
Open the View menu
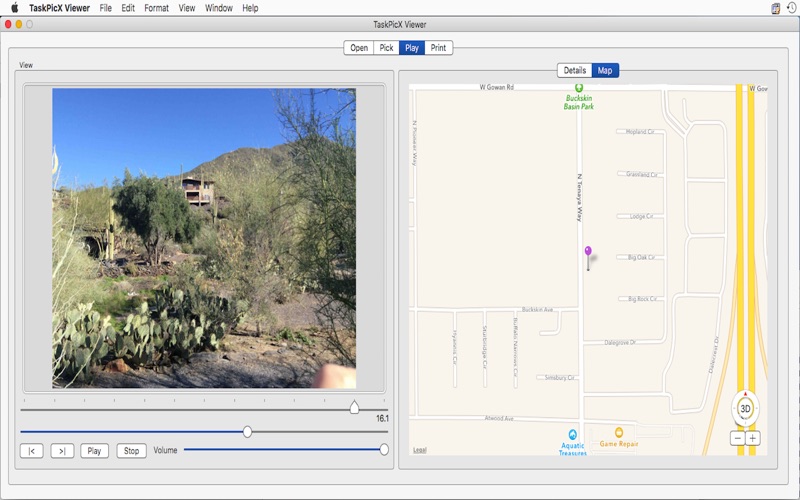187,8
